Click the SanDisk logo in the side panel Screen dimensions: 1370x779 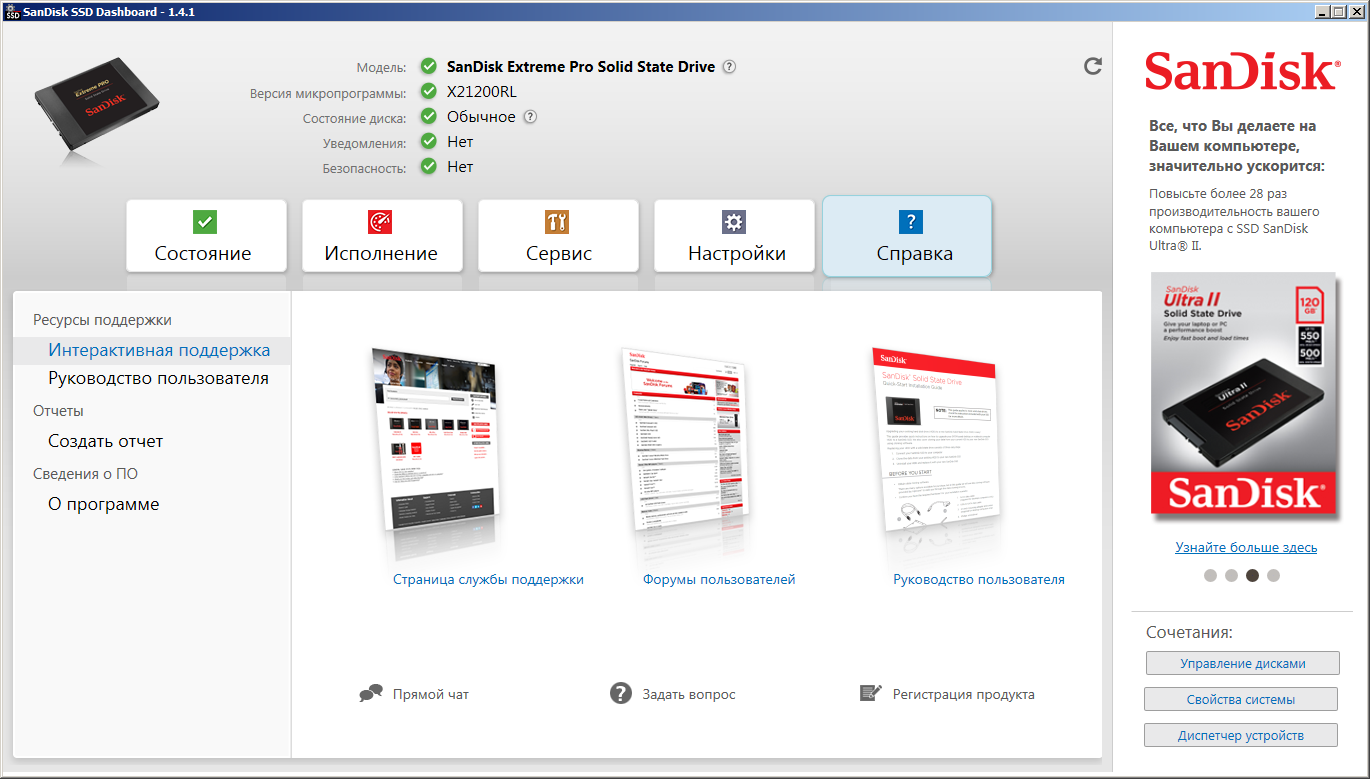pos(1241,73)
